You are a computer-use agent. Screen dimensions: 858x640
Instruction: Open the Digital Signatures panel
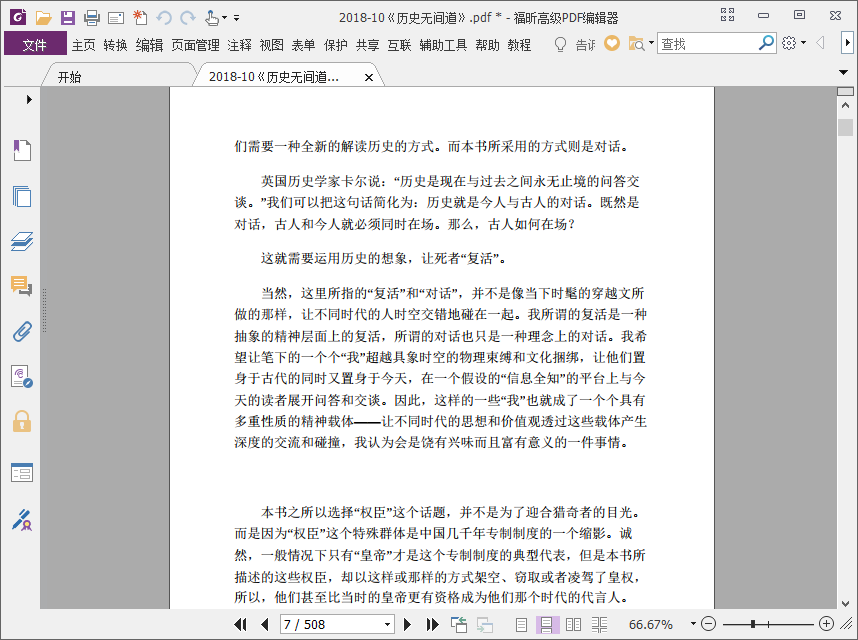pos(22,376)
